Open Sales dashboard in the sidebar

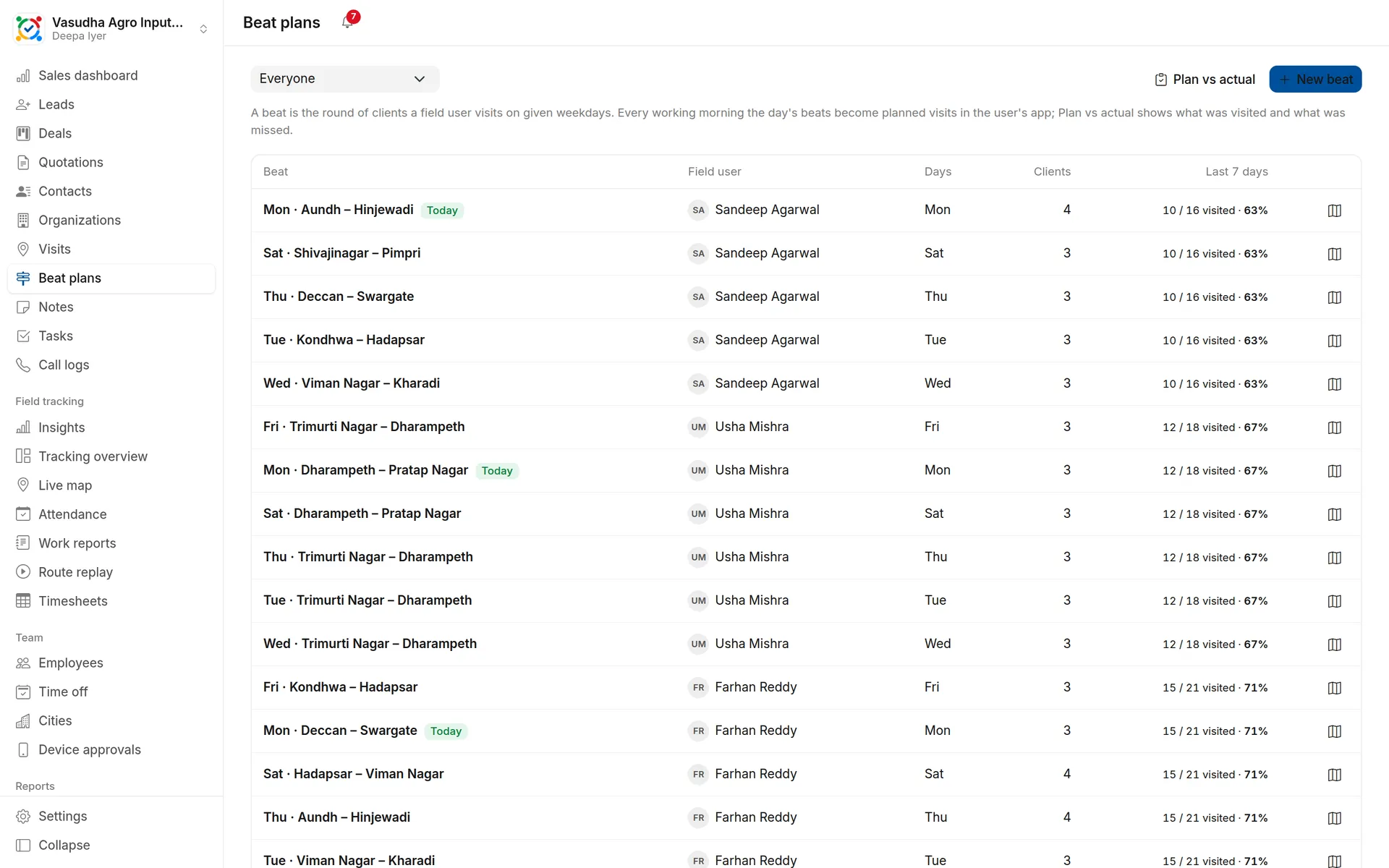point(111,75)
